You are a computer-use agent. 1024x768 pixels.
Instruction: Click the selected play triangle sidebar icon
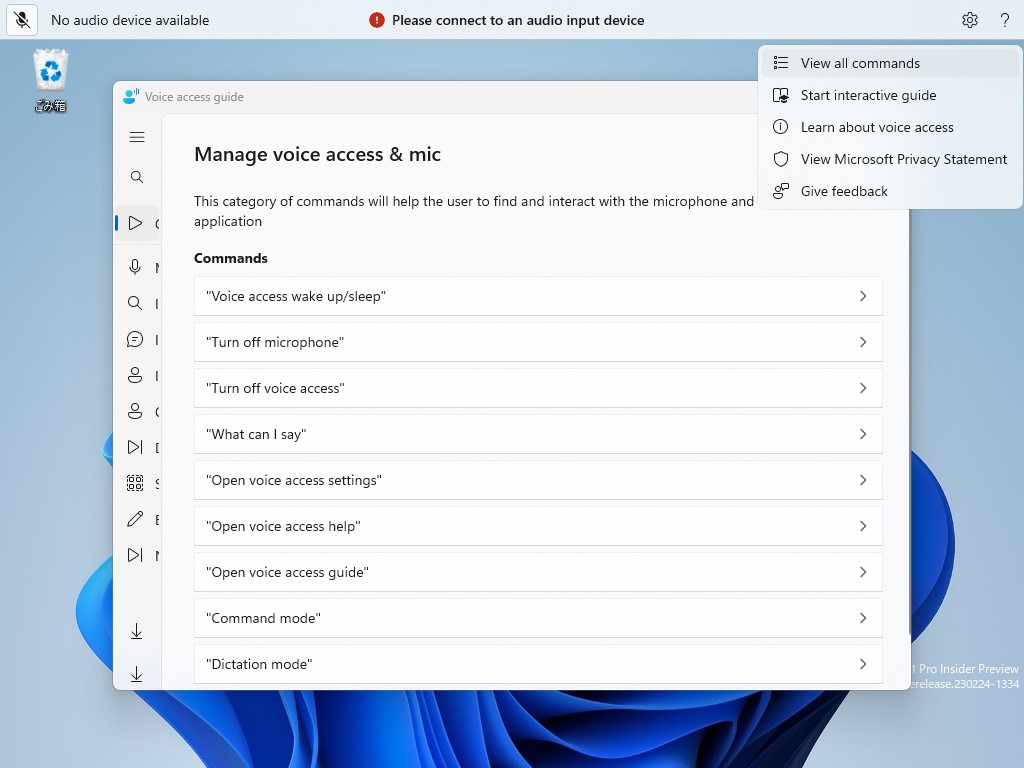point(135,224)
